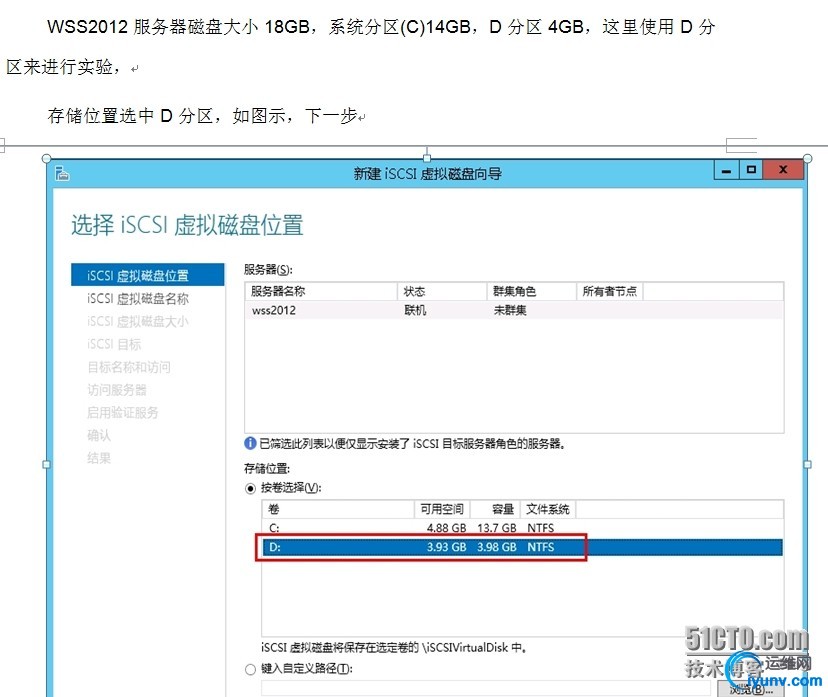Viewport: 828px width, 697px height.
Task: Click the blue info icon above storage location
Action: click(250, 443)
